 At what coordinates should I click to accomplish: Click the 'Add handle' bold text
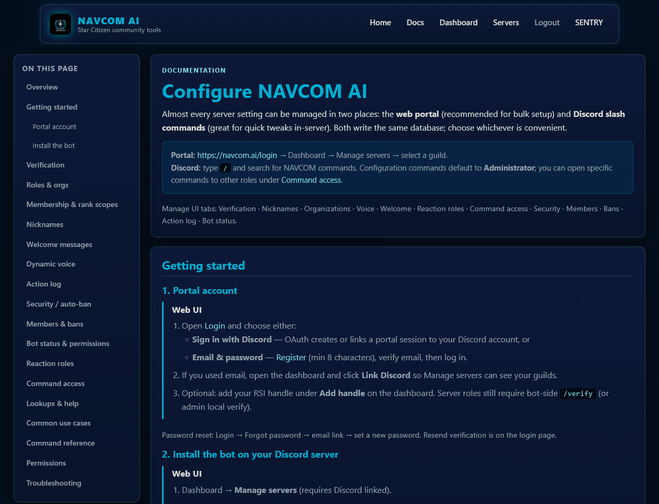(x=342, y=393)
